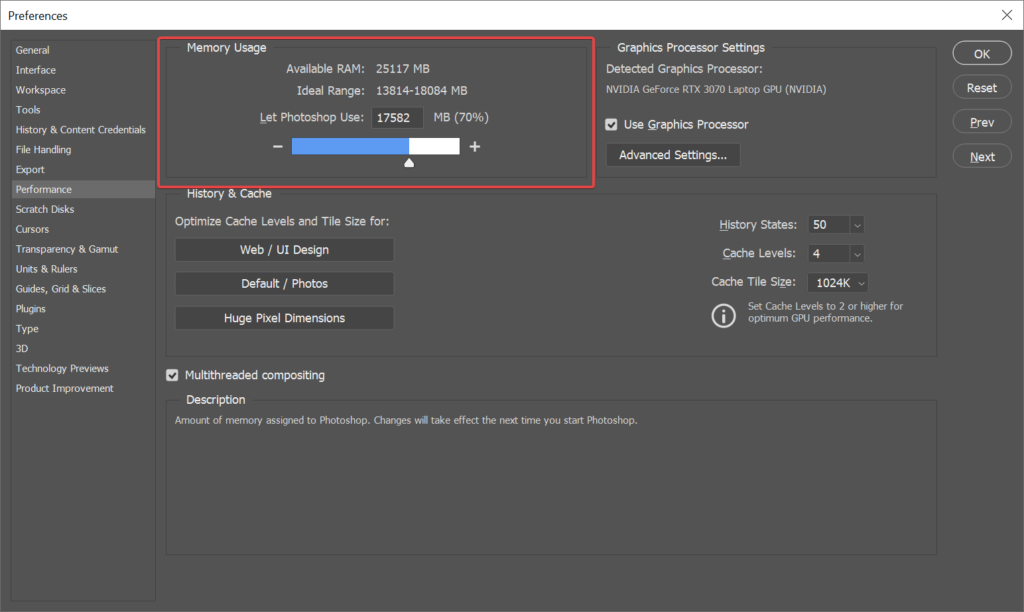Image resolution: width=1024 pixels, height=612 pixels.
Task: Choose the Default / Photos cache optimization
Action: tap(284, 283)
